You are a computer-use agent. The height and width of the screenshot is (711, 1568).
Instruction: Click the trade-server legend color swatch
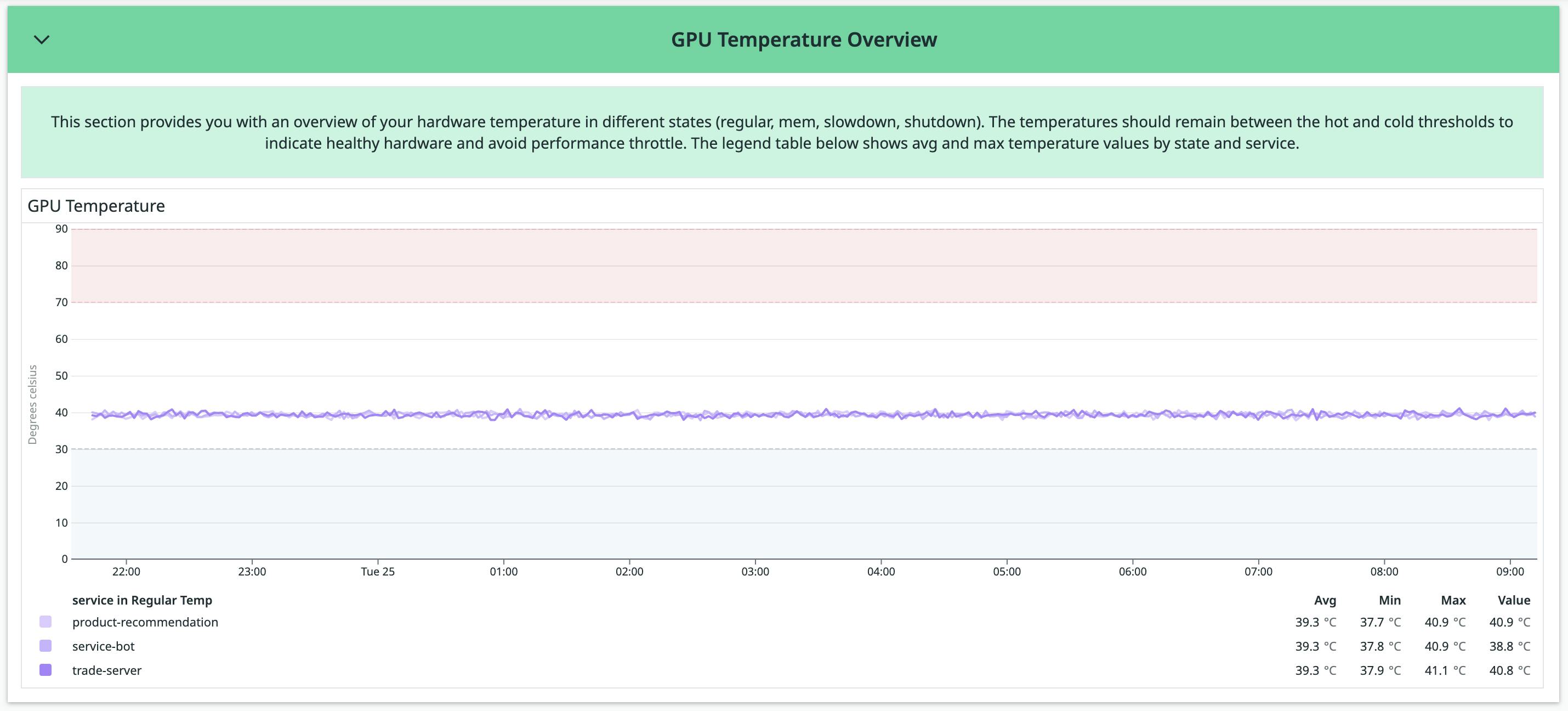pyautogui.click(x=44, y=670)
